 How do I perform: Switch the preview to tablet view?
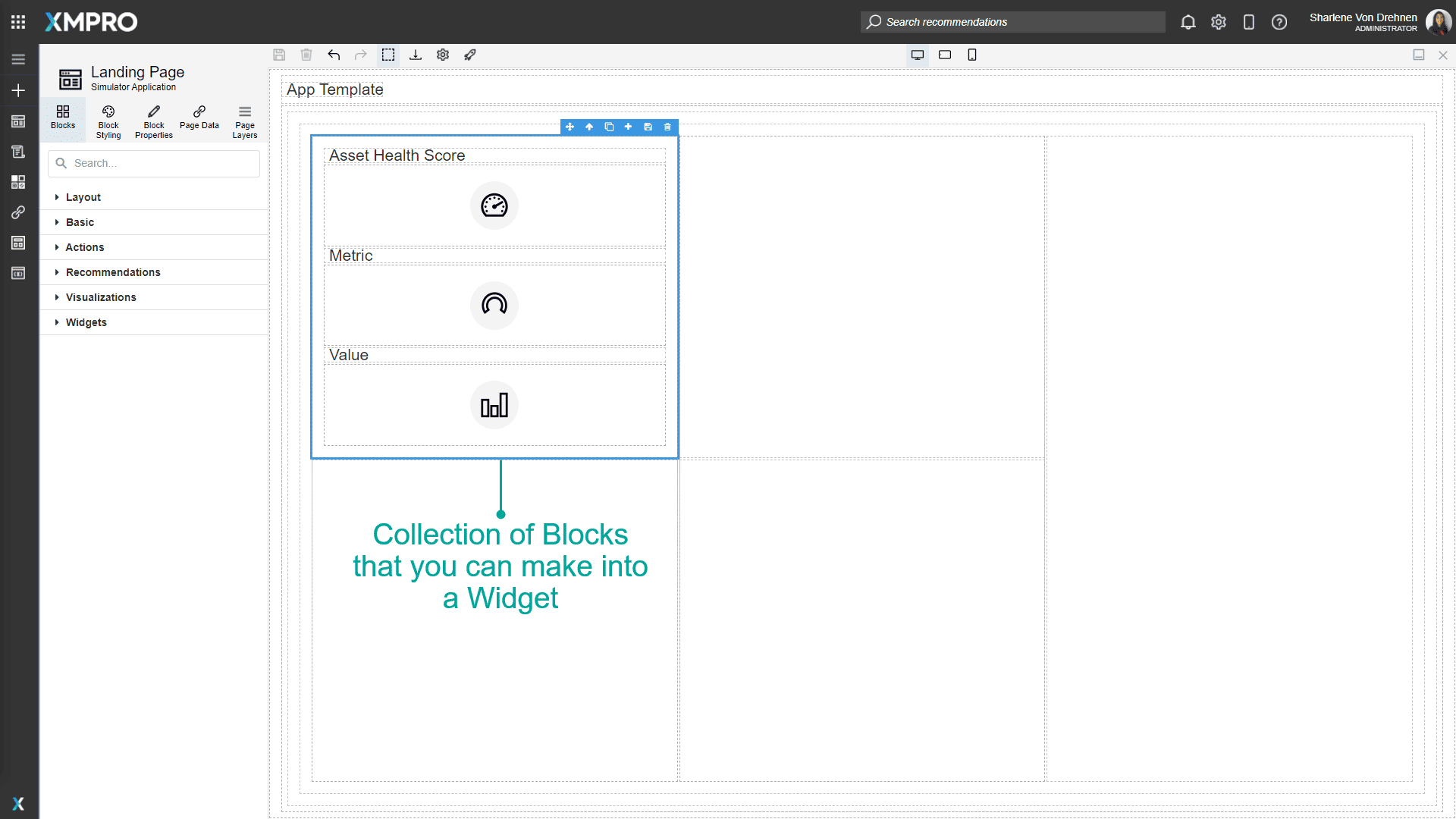coord(945,55)
